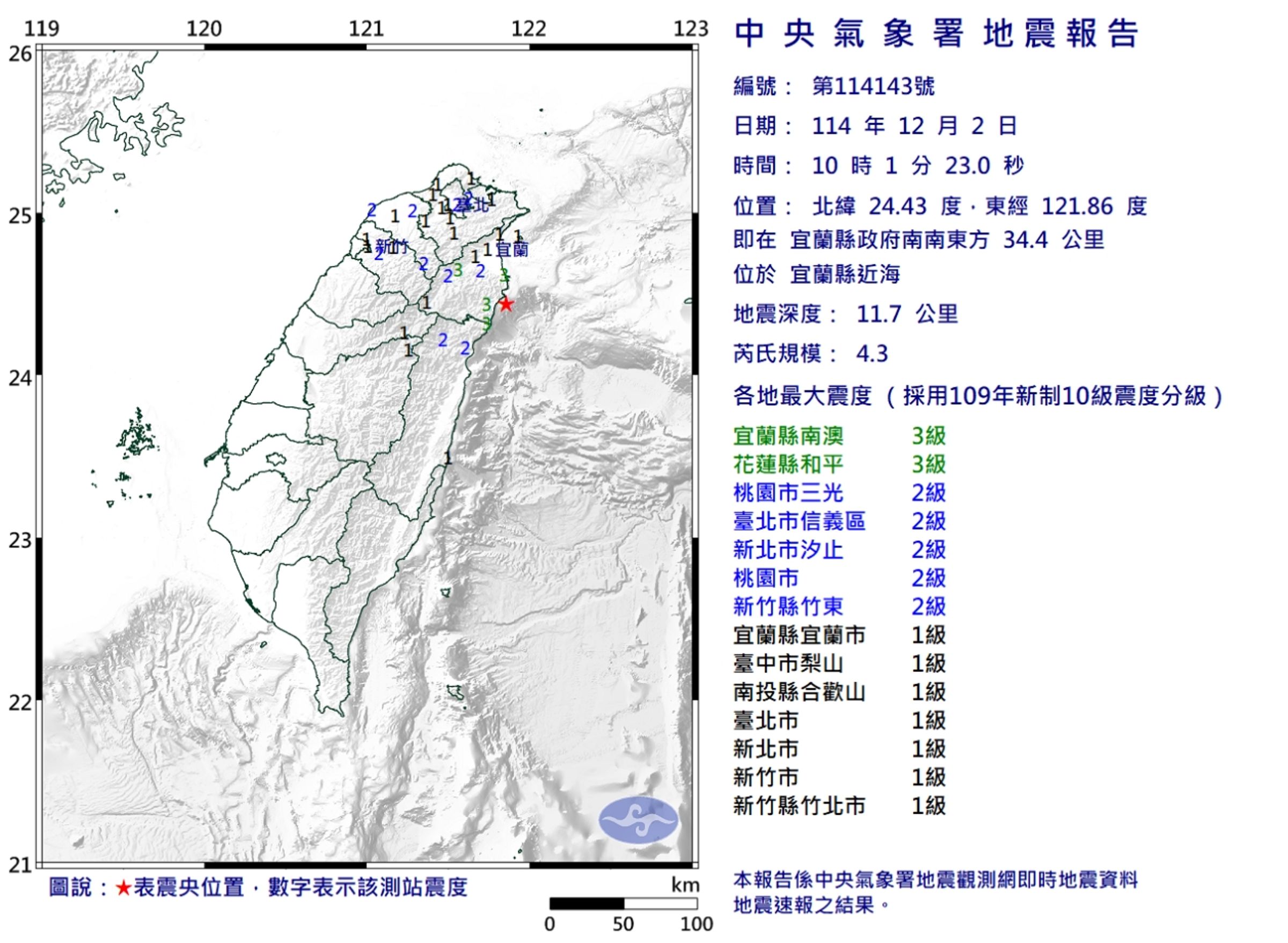The width and height of the screenshot is (1288, 943).
Task: Click the row 新北市汐止 2級
Action: 839,550
